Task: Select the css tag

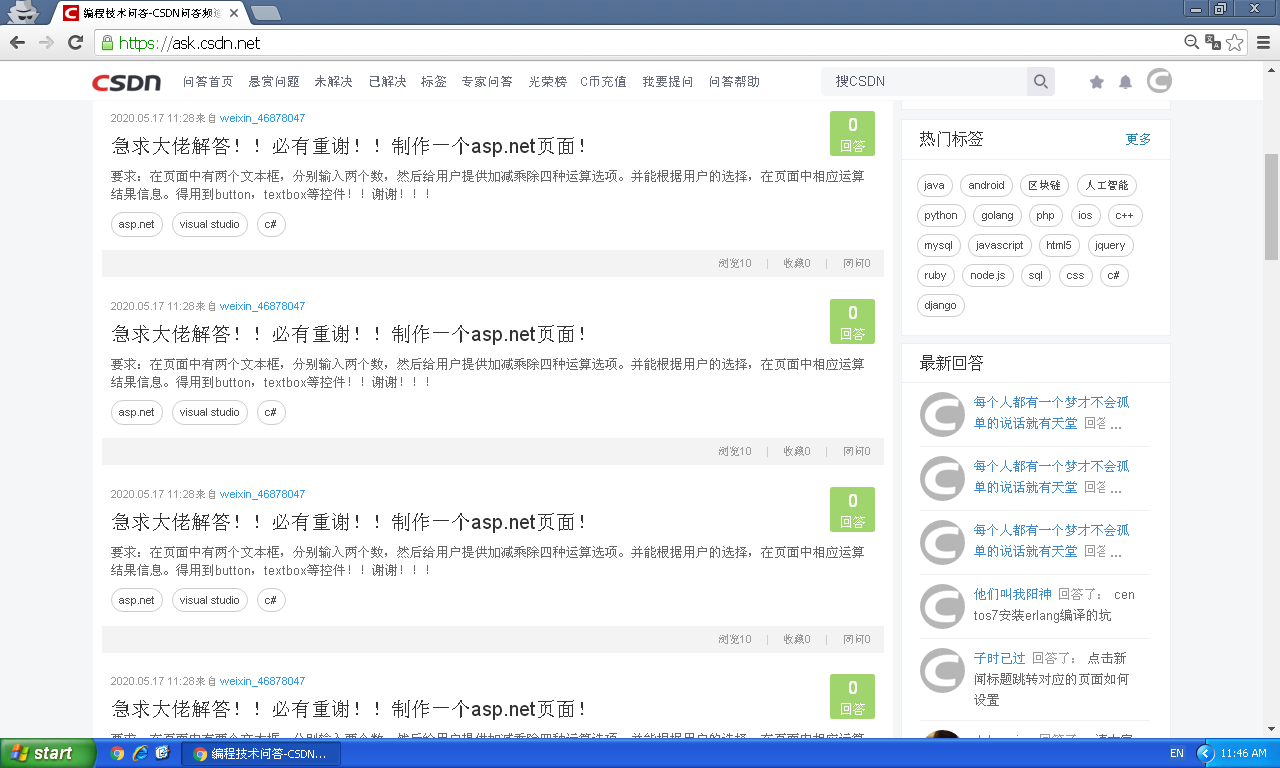Action: (x=1075, y=275)
